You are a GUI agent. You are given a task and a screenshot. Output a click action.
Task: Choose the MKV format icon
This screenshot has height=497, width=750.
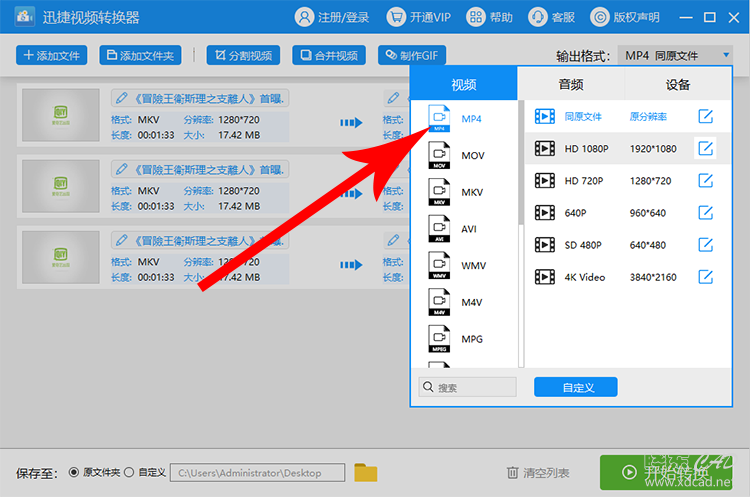(439, 192)
